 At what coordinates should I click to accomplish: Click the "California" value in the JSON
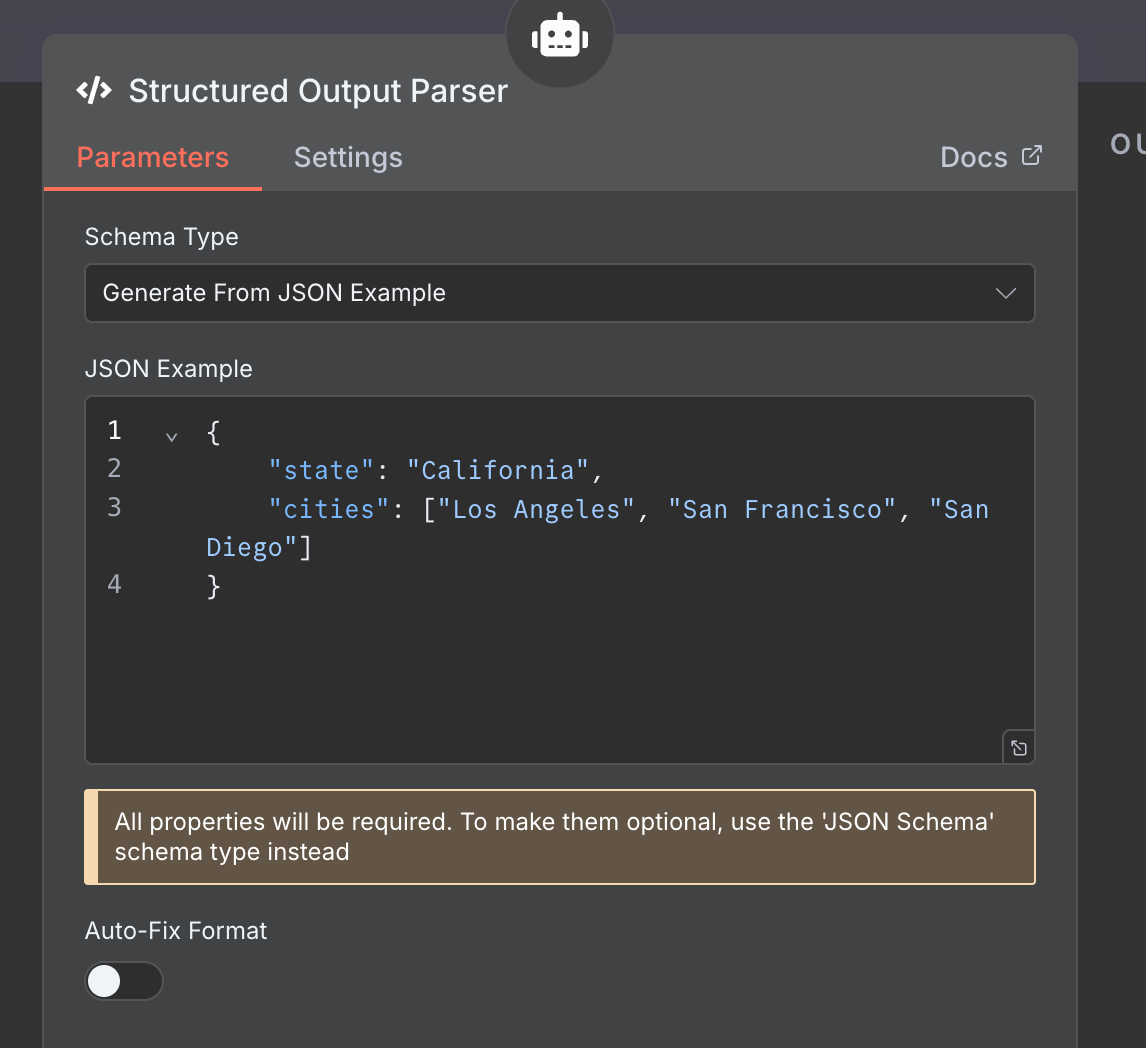coord(498,470)
